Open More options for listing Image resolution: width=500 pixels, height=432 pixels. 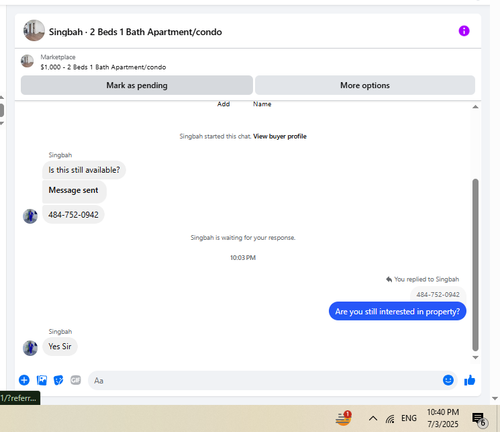tap(365, 85)
